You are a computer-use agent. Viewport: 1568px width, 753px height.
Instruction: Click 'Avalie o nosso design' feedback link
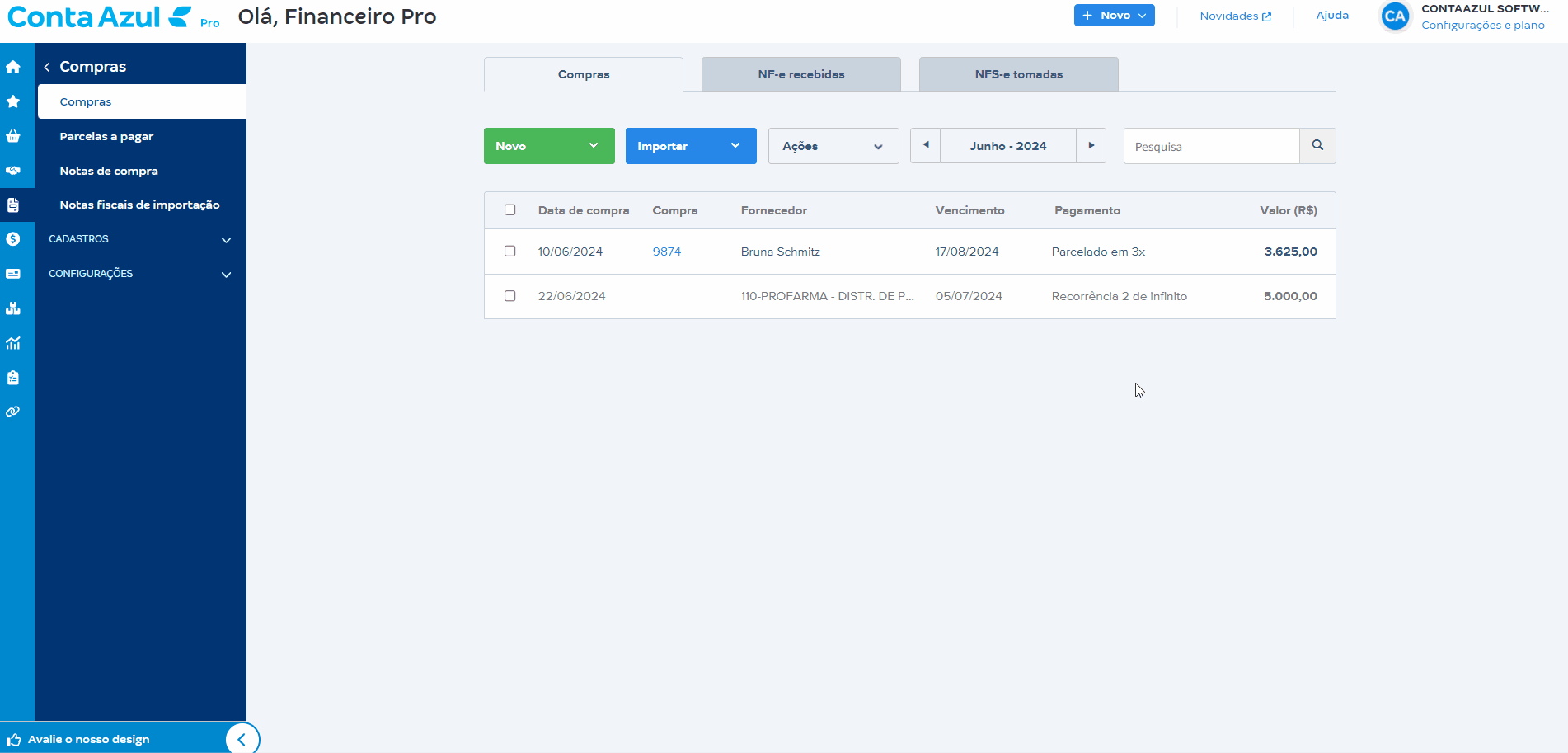tap(89, 740)
